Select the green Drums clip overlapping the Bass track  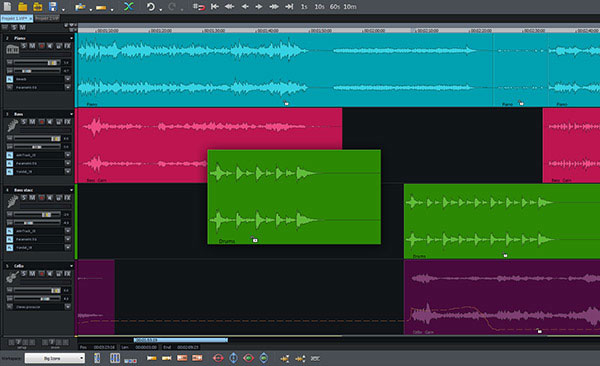[294, 197]
